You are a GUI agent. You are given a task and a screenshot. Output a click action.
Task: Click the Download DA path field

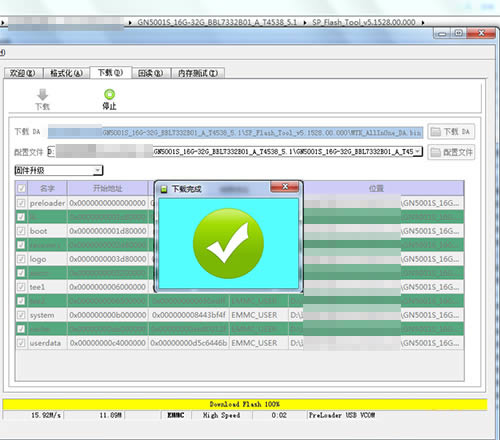click(x=235, y=132)
